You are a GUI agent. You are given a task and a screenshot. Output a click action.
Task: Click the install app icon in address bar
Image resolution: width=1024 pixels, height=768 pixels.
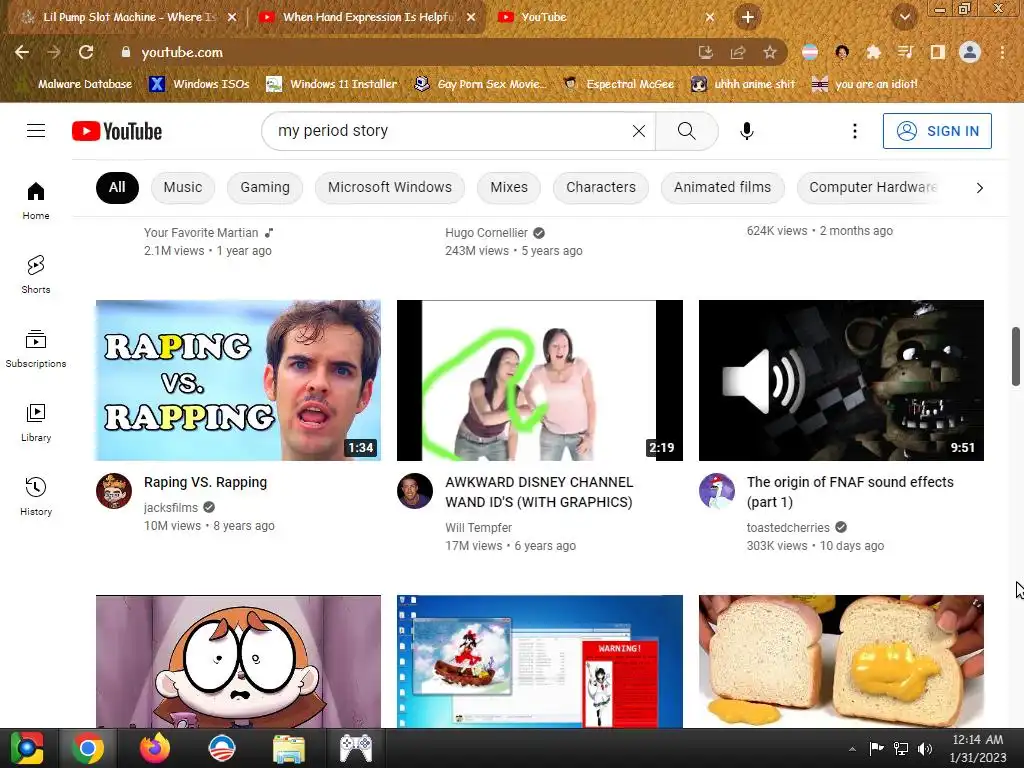pyautogui.click(x=705, y=52)
